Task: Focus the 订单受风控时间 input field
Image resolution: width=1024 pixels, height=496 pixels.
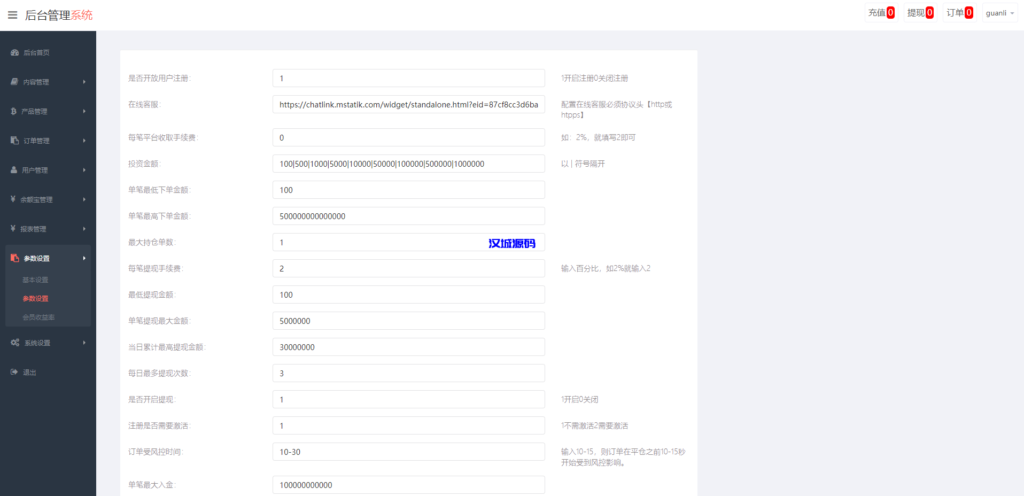Action: coord(408,452)
